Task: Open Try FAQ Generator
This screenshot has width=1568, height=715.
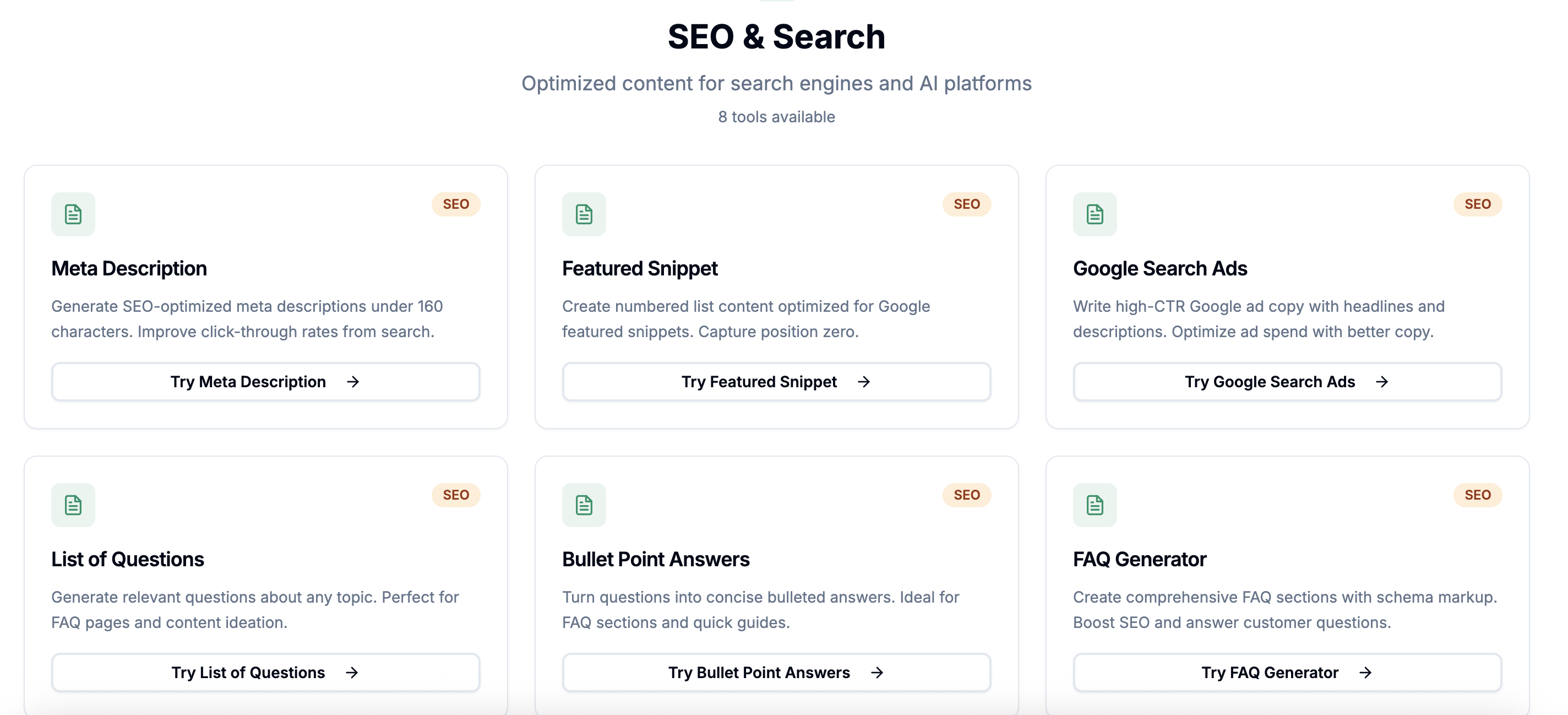Action: (1287, 673)
